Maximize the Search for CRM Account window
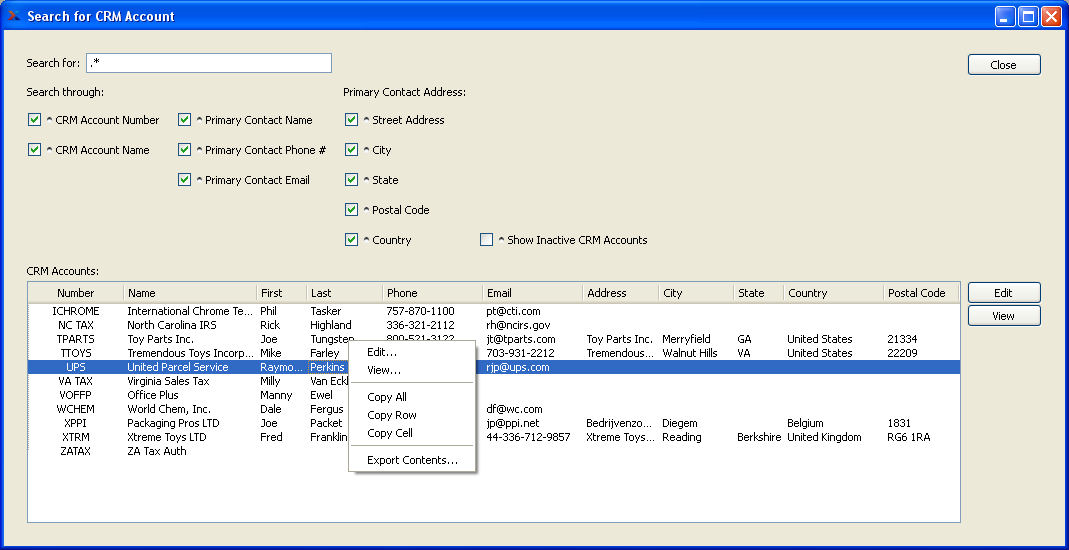Image resolution: width=1069 pixels, height=550 pixels. click(1028, 16)
